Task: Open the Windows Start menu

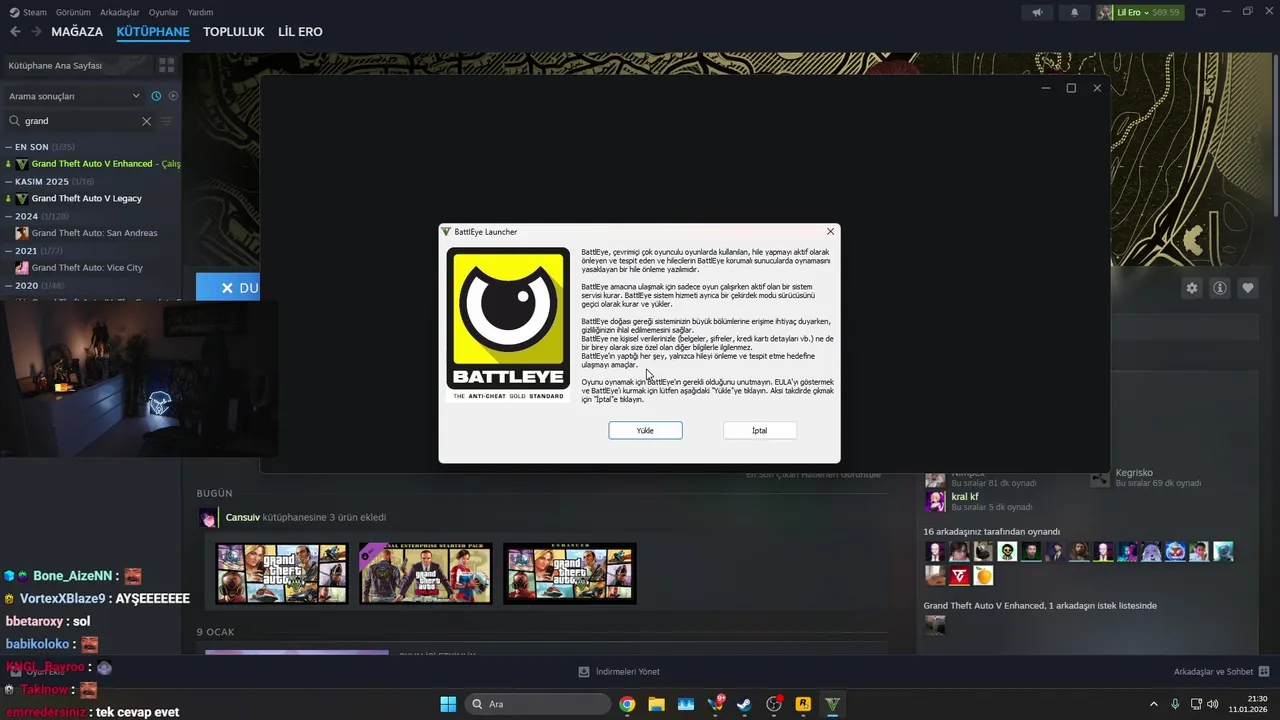Action: pyautogui.click(x=448, y=704)
